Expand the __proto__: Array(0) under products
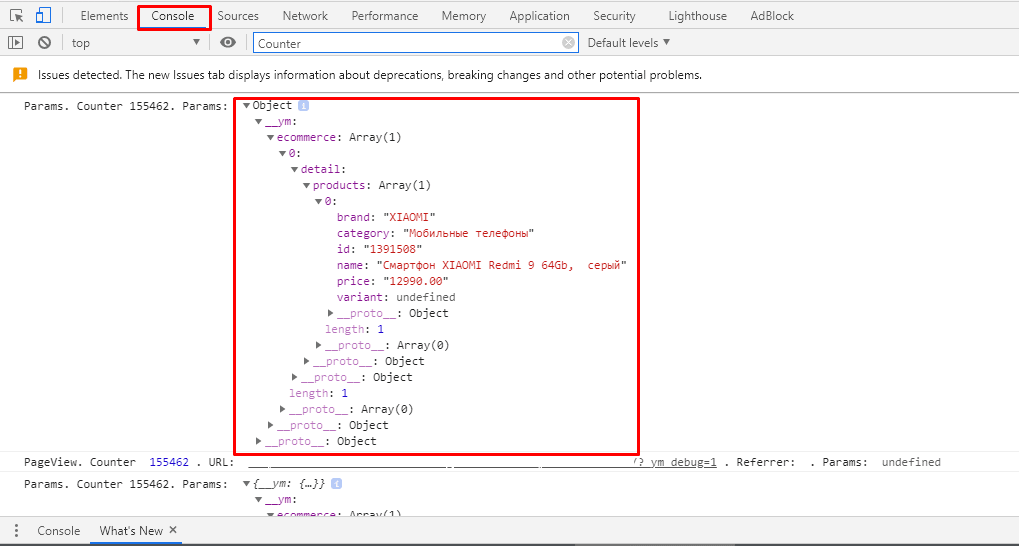The image size is (1019, 546). coord(319,345)
